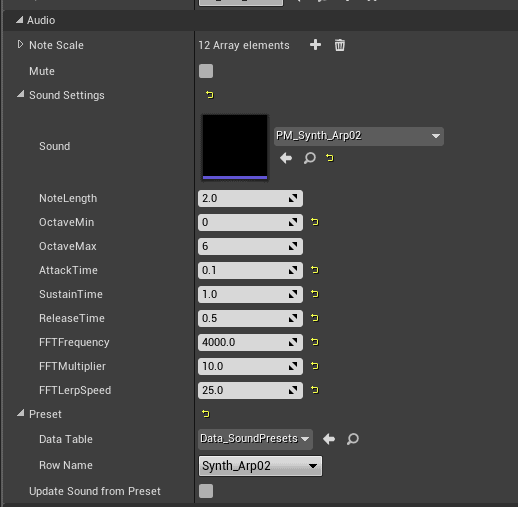This screenshot has width=518, height=507.
Task: Reset the Sound asset to default
Action: (x=330, y=158)
